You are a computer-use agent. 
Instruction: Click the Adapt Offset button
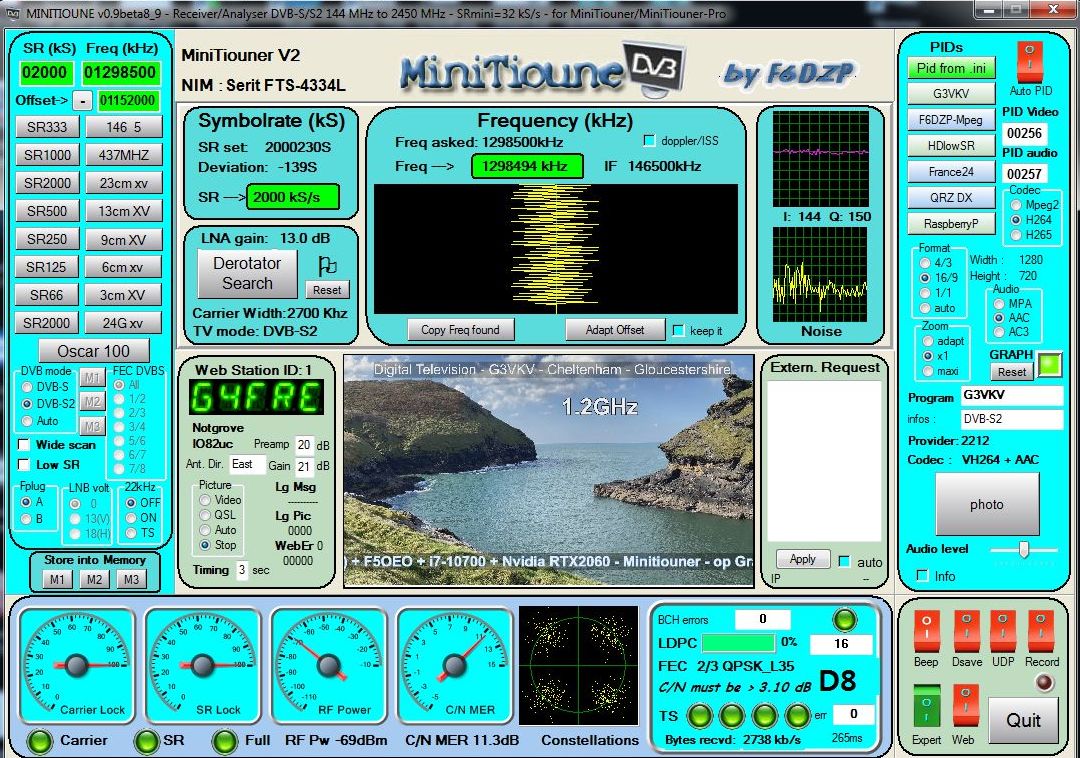615,330
